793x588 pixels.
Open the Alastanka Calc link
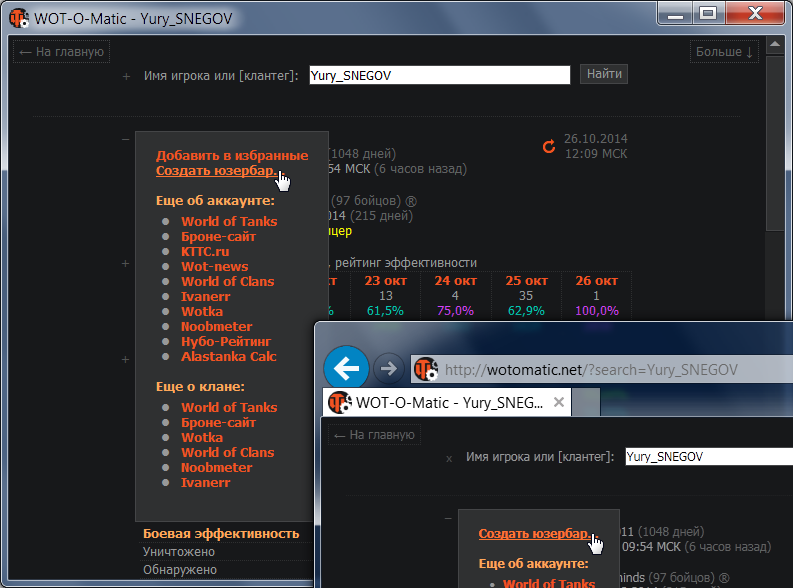pyautogui.click(x=229, y=356)
